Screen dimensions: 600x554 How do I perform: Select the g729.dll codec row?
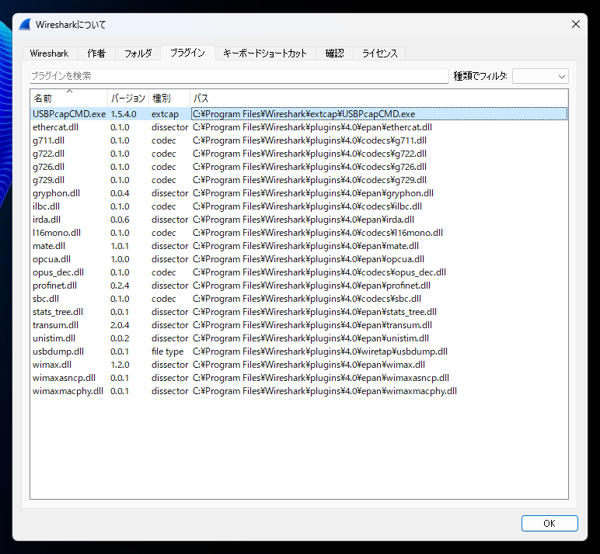299,180
